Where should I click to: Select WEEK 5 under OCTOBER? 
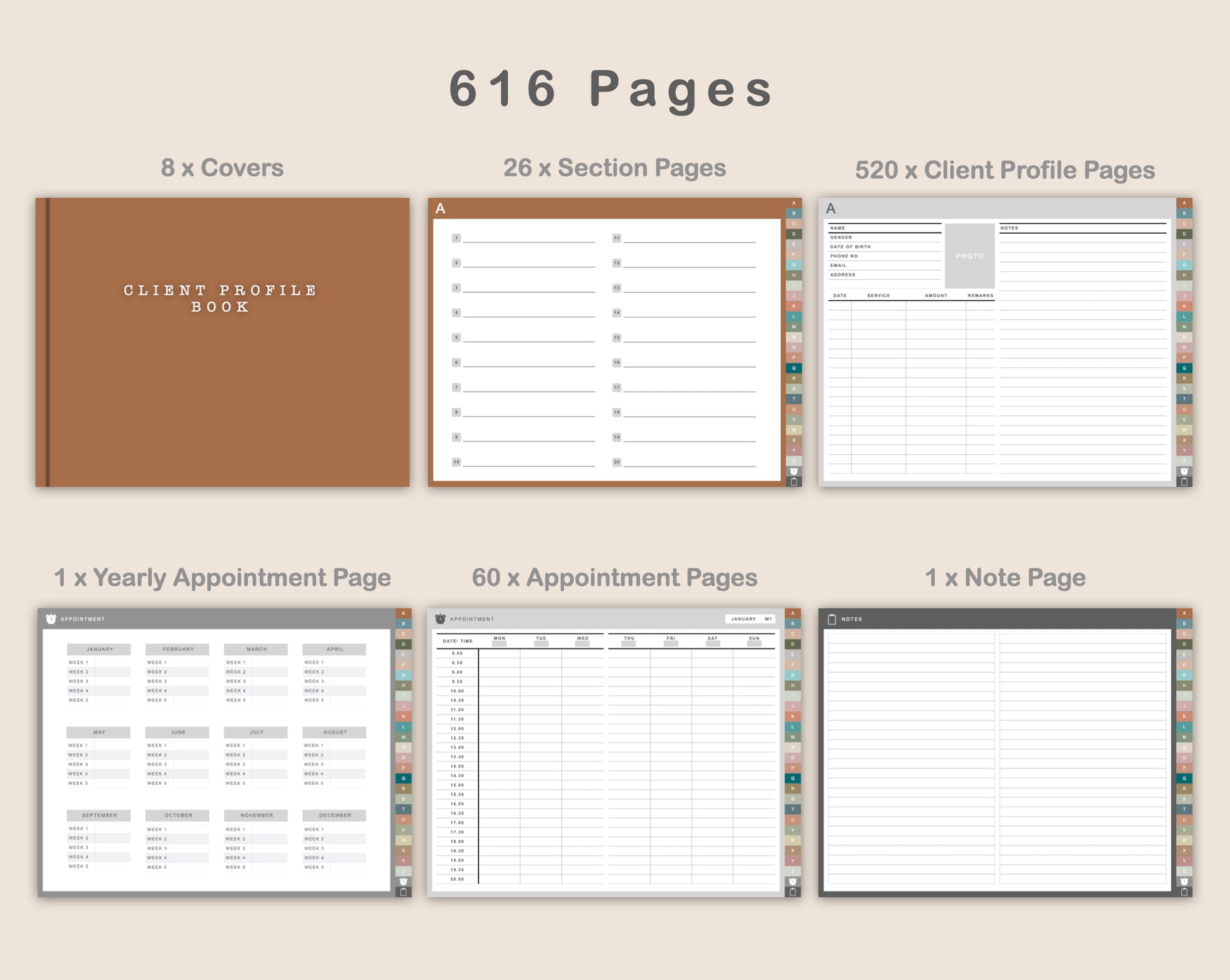(178, 868)
